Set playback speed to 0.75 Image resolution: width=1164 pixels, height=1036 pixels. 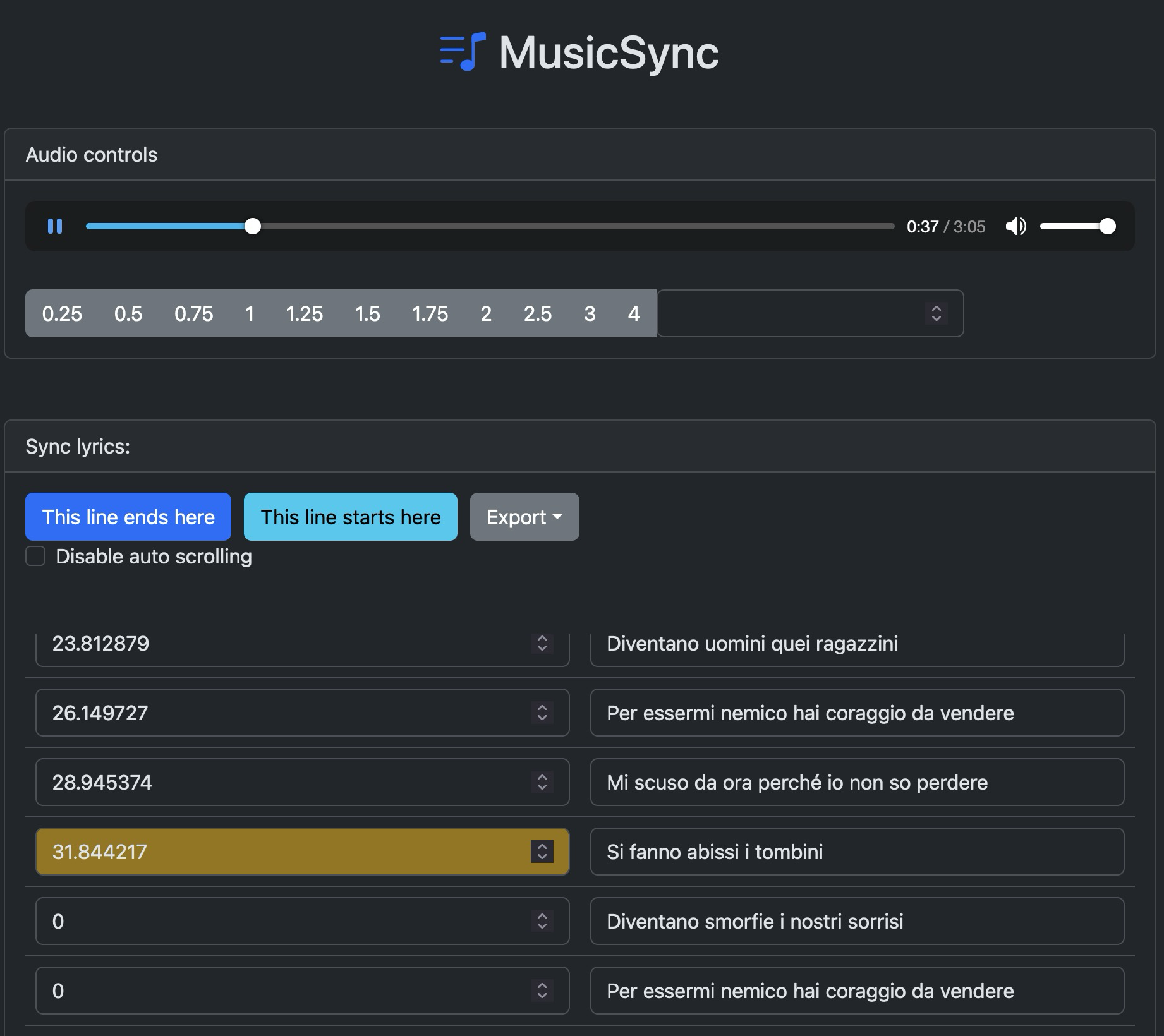point(194,313)
